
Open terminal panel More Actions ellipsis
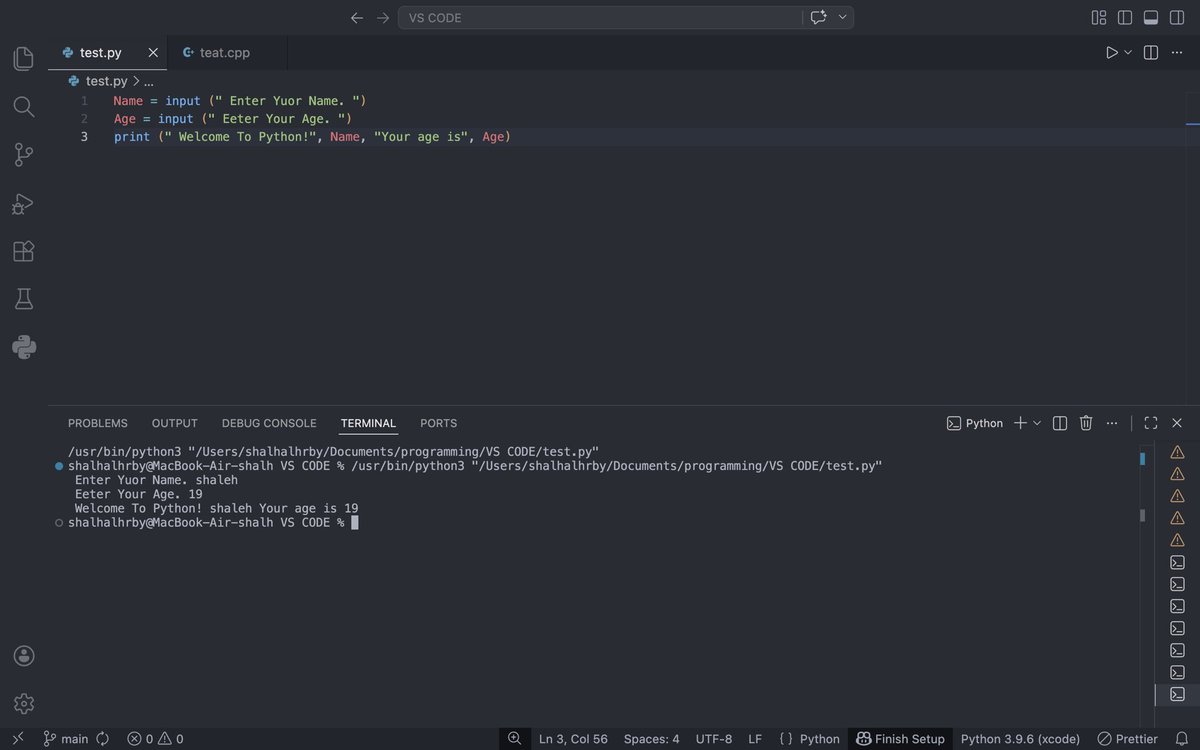coord(1112,423)
